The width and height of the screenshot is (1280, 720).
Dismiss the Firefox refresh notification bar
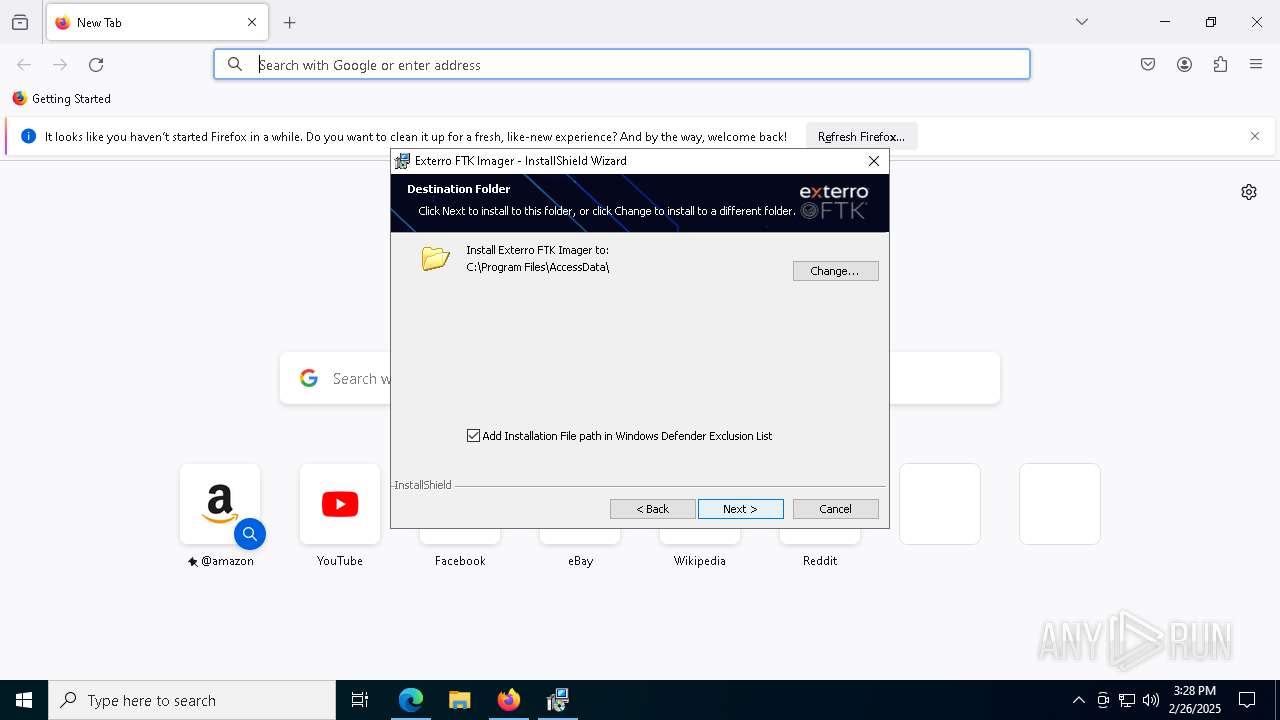[x=1255, y=136]
